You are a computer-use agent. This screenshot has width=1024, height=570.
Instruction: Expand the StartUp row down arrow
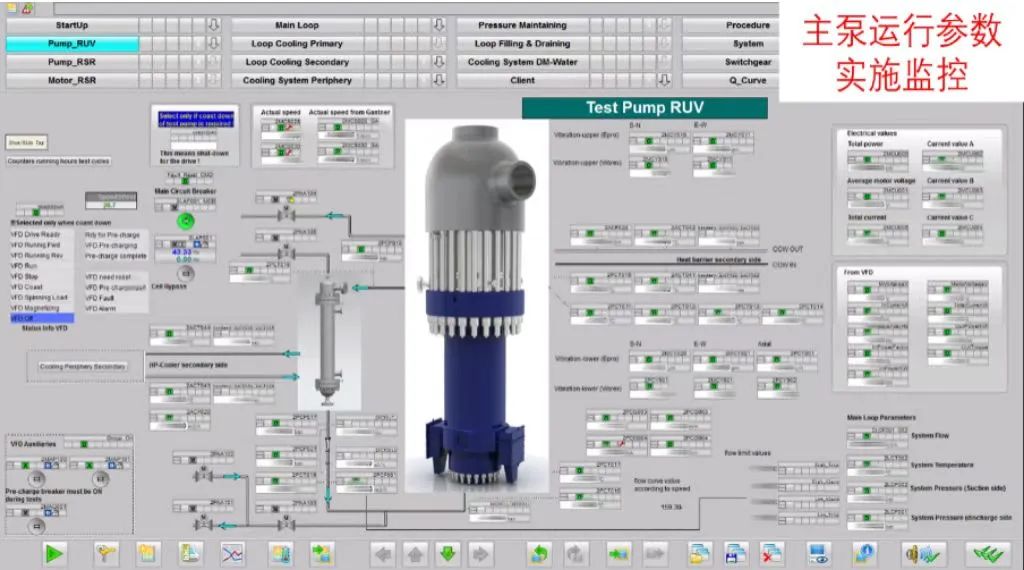pyautogui.click(x=213, y=25)
